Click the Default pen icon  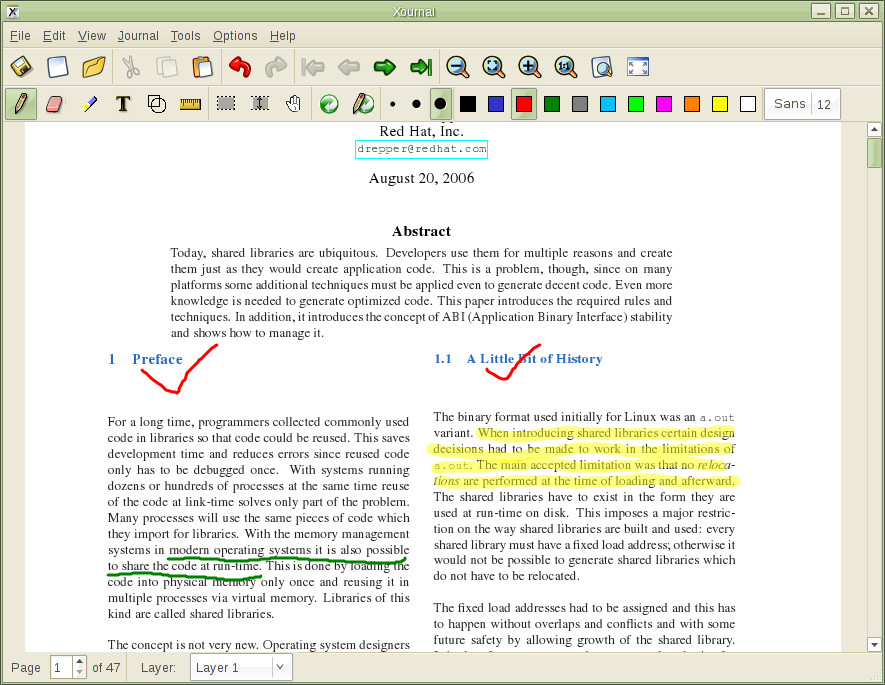(363, 104)
